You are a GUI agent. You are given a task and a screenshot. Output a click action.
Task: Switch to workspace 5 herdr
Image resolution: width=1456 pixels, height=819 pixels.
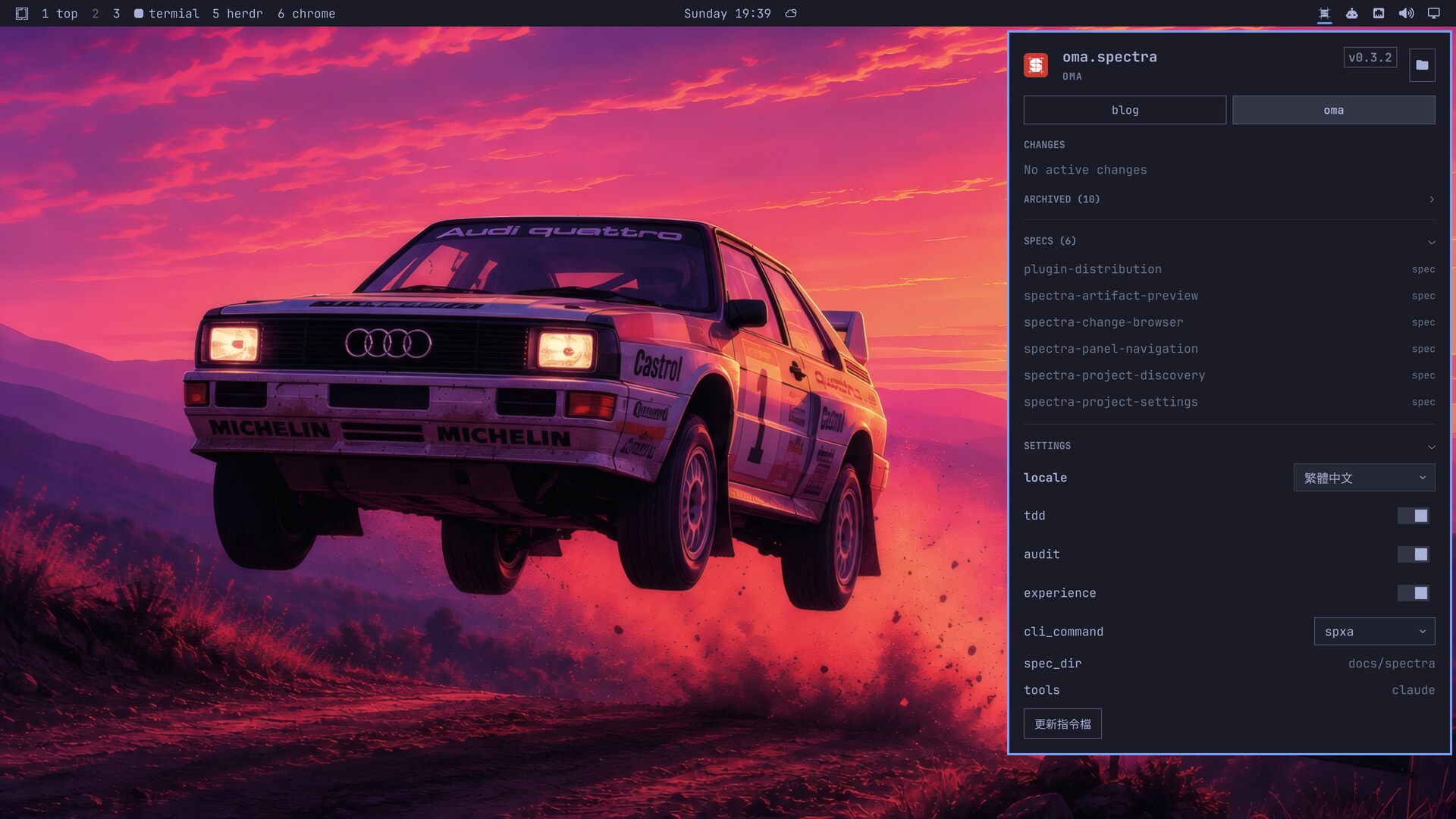coord(237,14)
